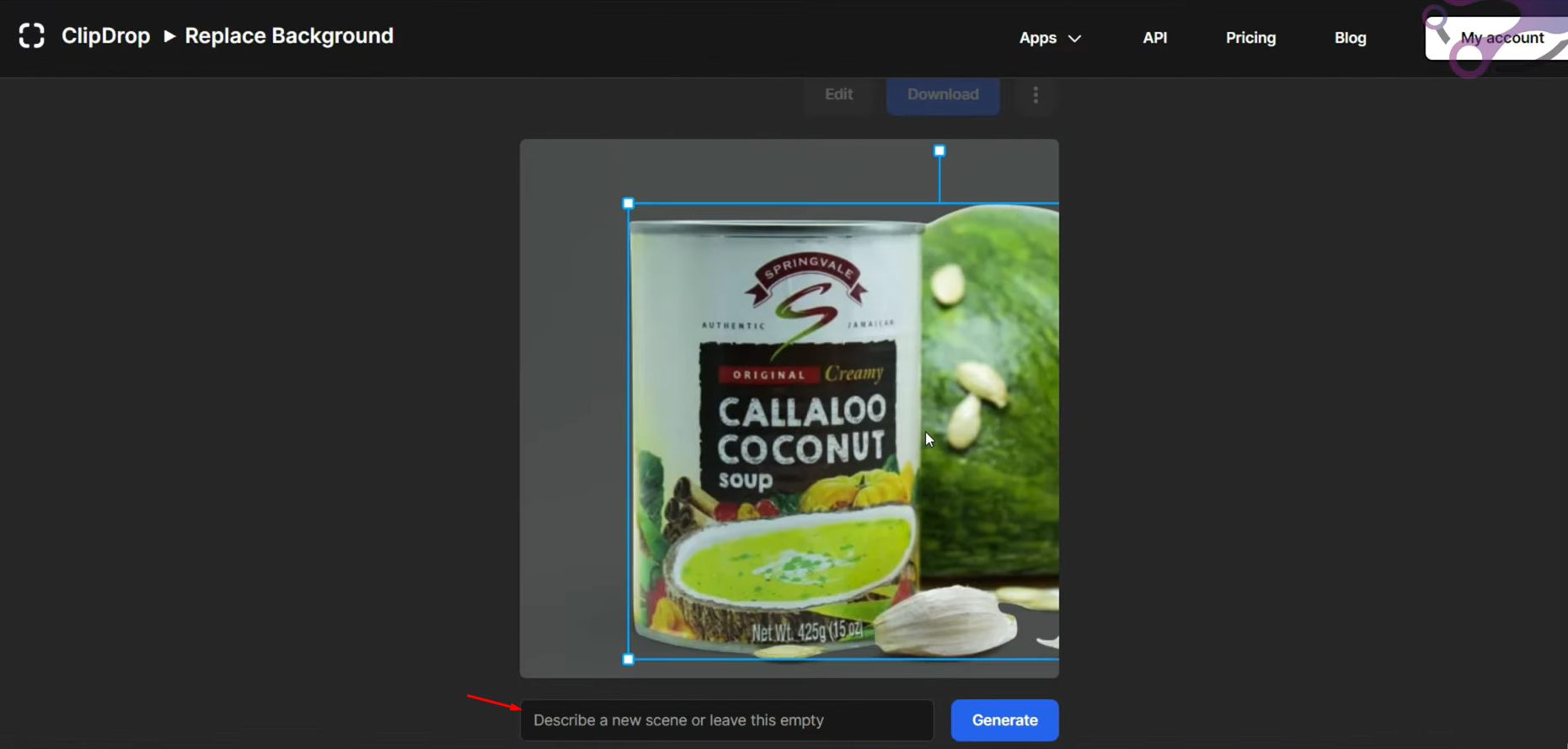Image resolution: width=1568 pixels, height=749 pixels.
Task: Visit the Blog page
Action: click(1350, 38)
